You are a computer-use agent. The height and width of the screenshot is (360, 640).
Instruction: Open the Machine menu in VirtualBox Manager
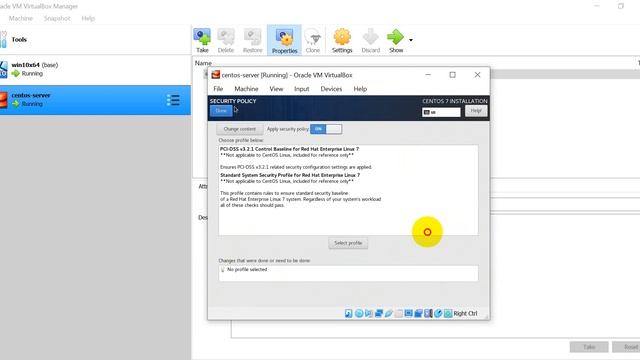tap(20, 18)
